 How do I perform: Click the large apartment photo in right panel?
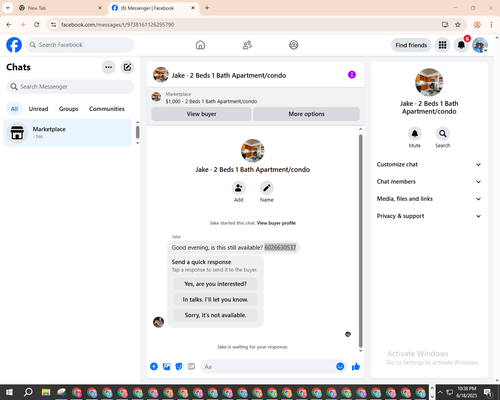pos(429,82)
